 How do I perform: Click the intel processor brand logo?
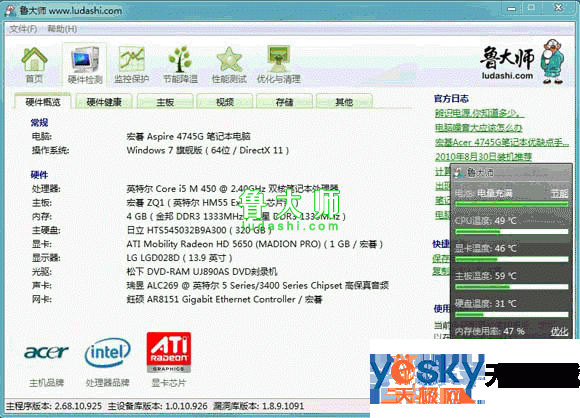(107, 352)
